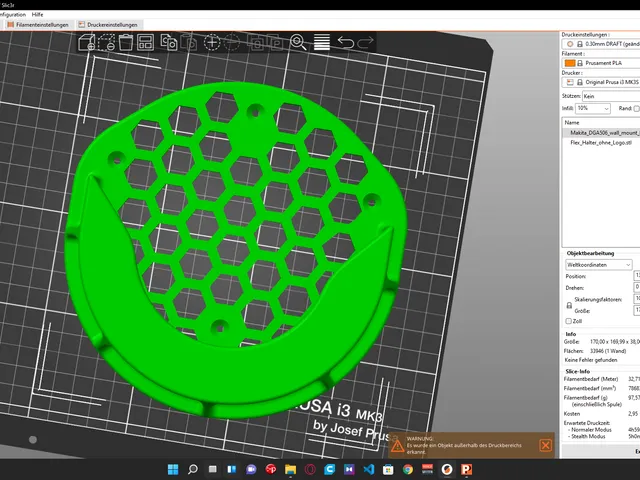Click the Split to parts icon
640x480 pixels.
[x=276, y=42]
